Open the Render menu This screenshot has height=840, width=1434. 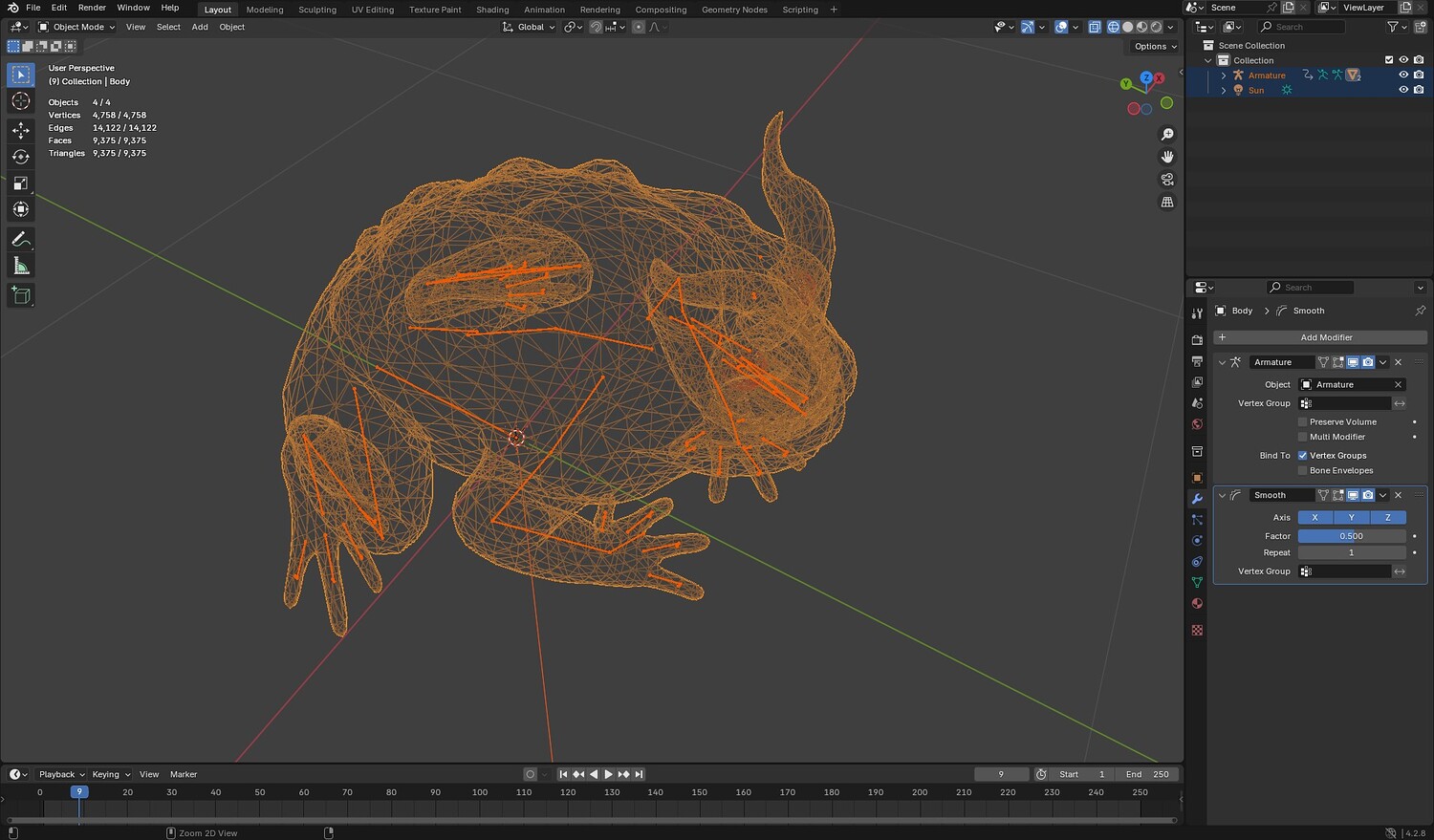point(92,8)
